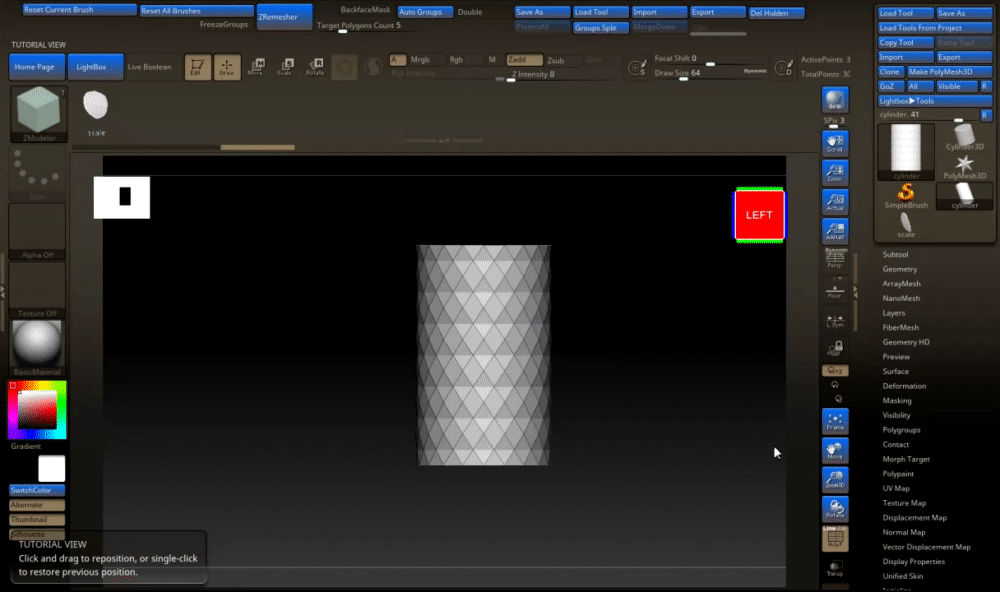1000x592 pixels.
Task: Toggle the Floor grid
Action: coord(835,291)
